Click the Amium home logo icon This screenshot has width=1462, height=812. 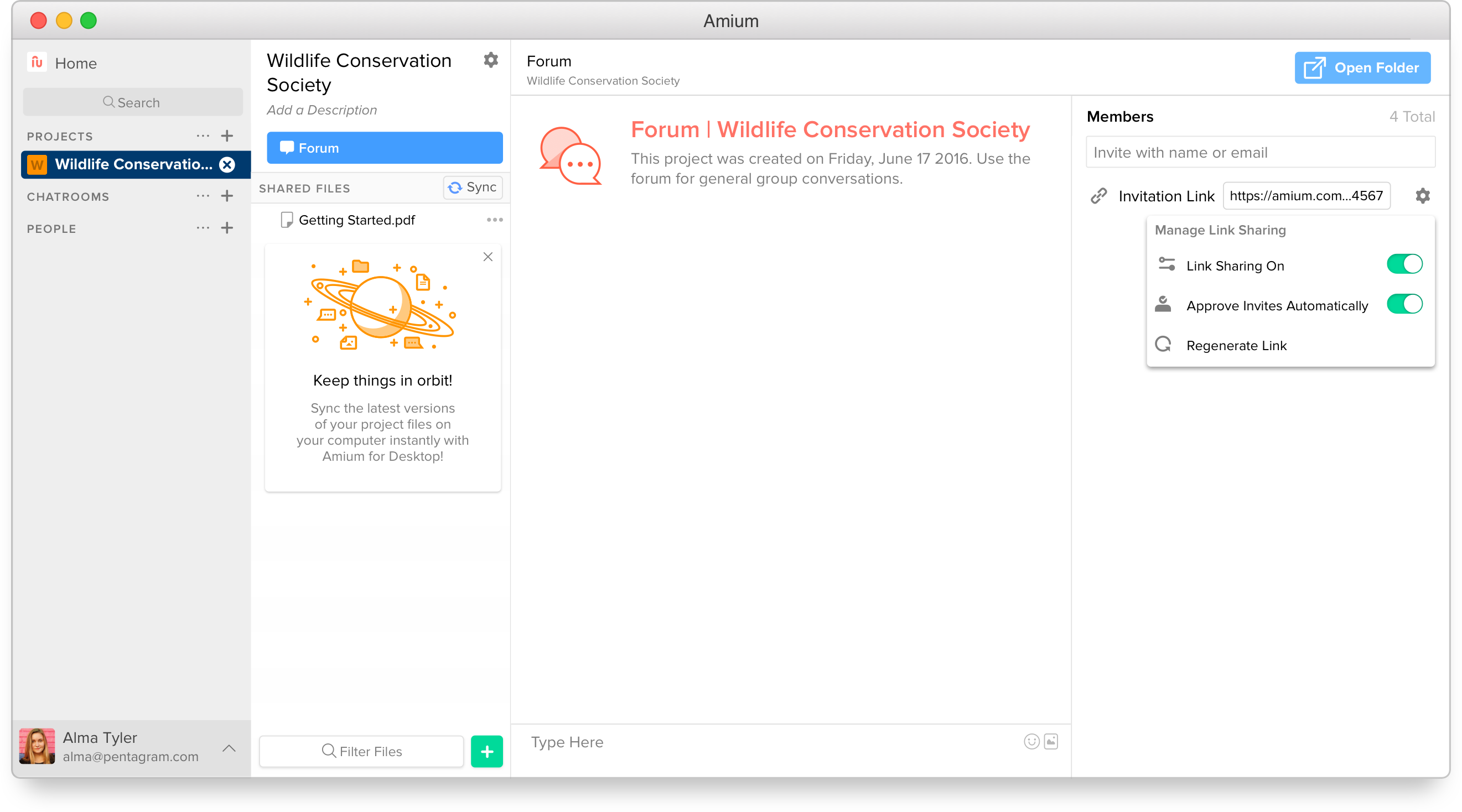point(37,63)
